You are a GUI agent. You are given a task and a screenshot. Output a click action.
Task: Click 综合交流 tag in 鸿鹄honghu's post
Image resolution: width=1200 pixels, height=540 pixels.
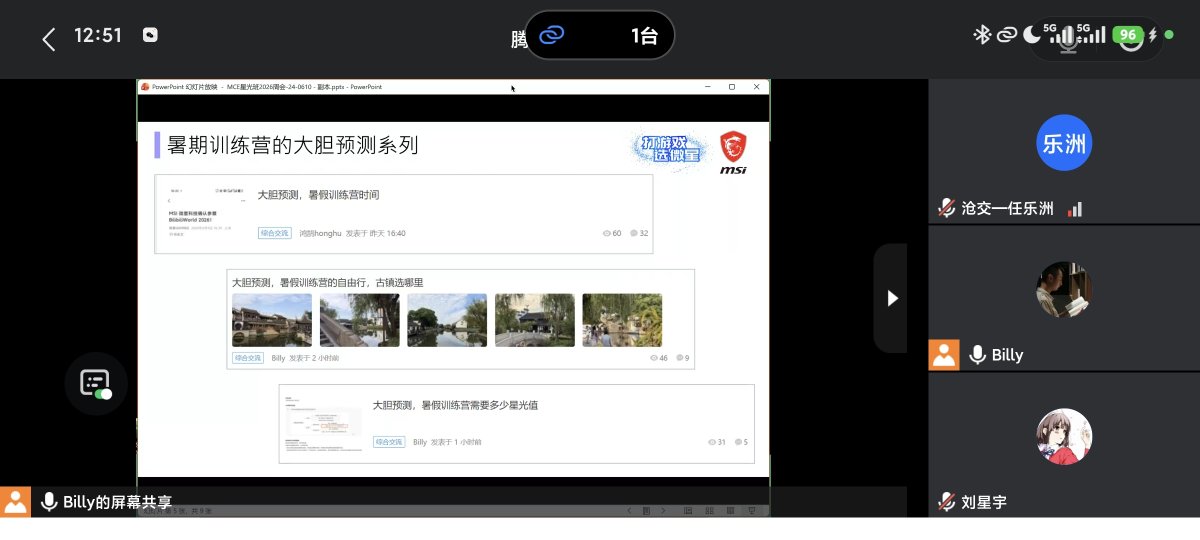[x=274, y=233]
